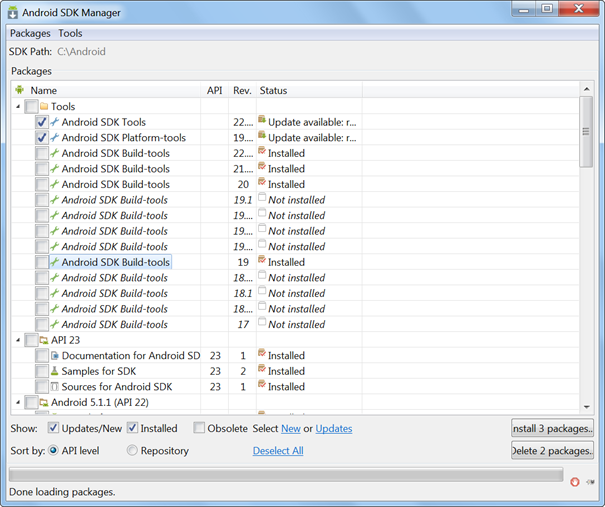The width and height of the screenshot is (605, 507).
Task: Click the Tools folder icon
Action: point(44,106)
